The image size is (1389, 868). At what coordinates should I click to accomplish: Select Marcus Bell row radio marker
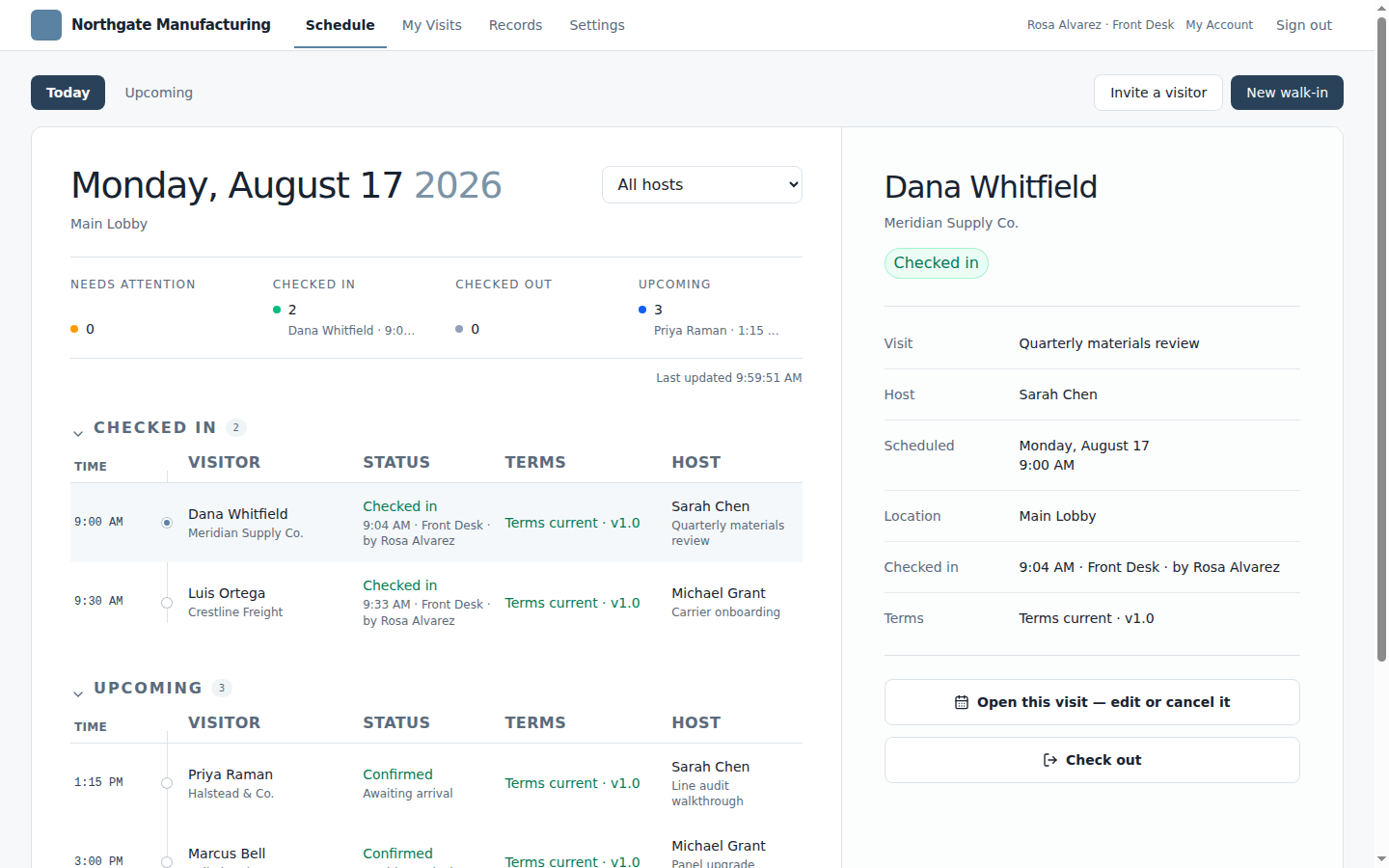tap(167, 862)
